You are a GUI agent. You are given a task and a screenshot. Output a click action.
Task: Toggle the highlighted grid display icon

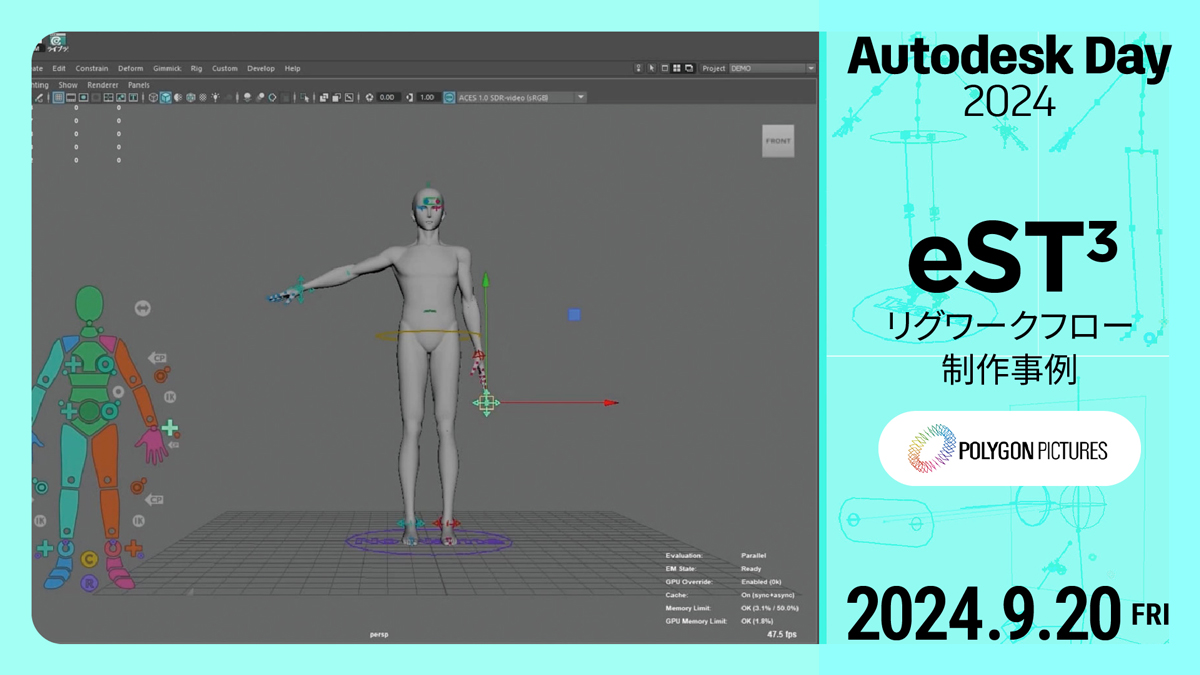pos(59,97)
